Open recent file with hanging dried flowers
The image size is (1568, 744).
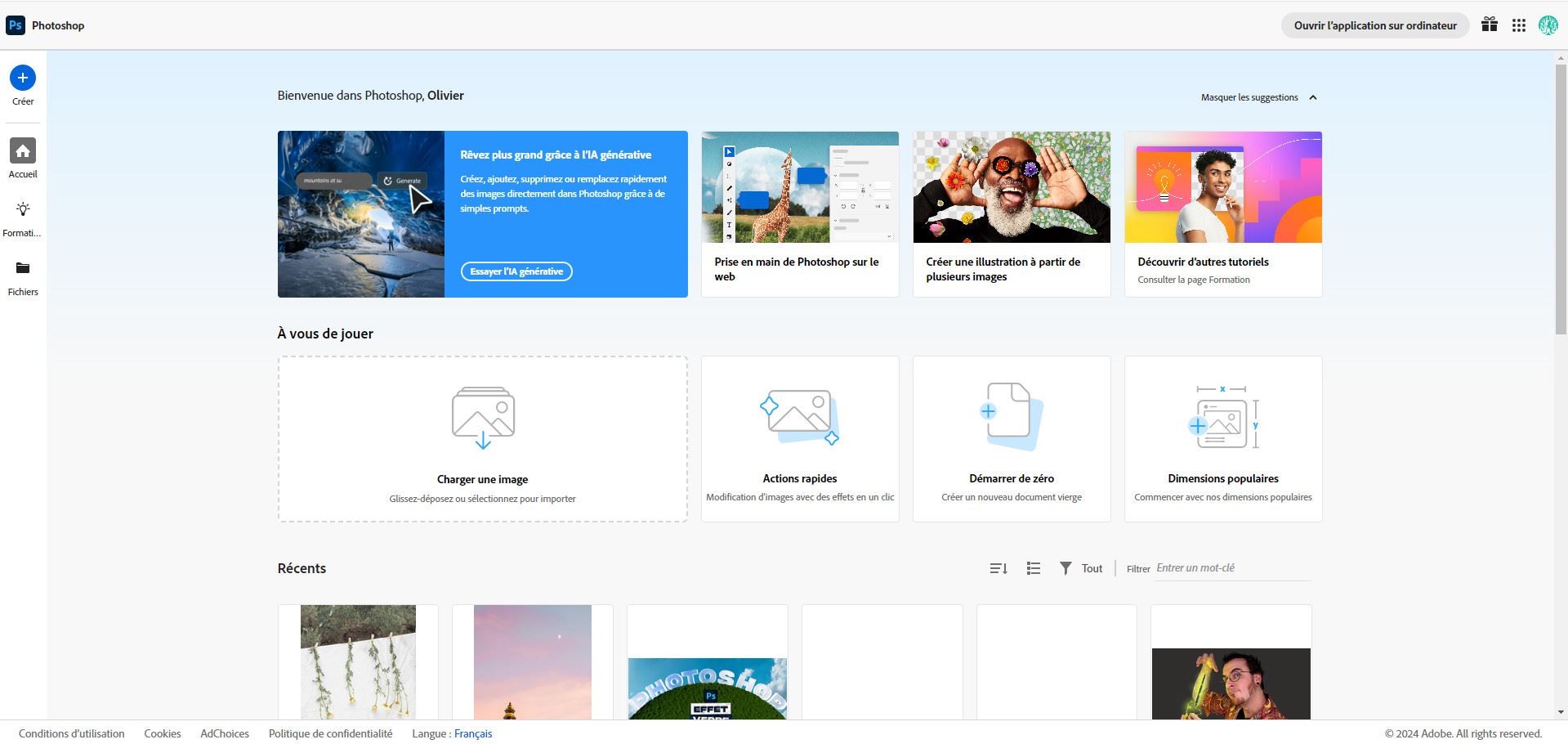coord(358,662)
